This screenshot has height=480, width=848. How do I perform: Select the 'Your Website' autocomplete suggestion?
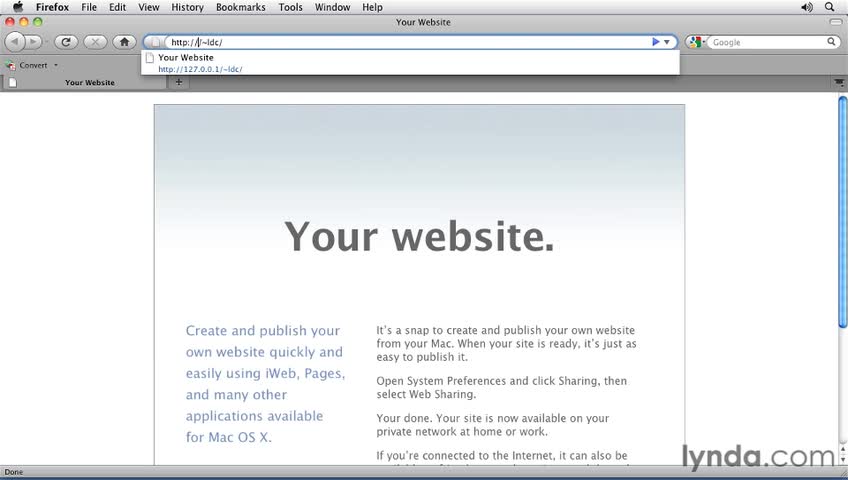(x=410, y=63)
